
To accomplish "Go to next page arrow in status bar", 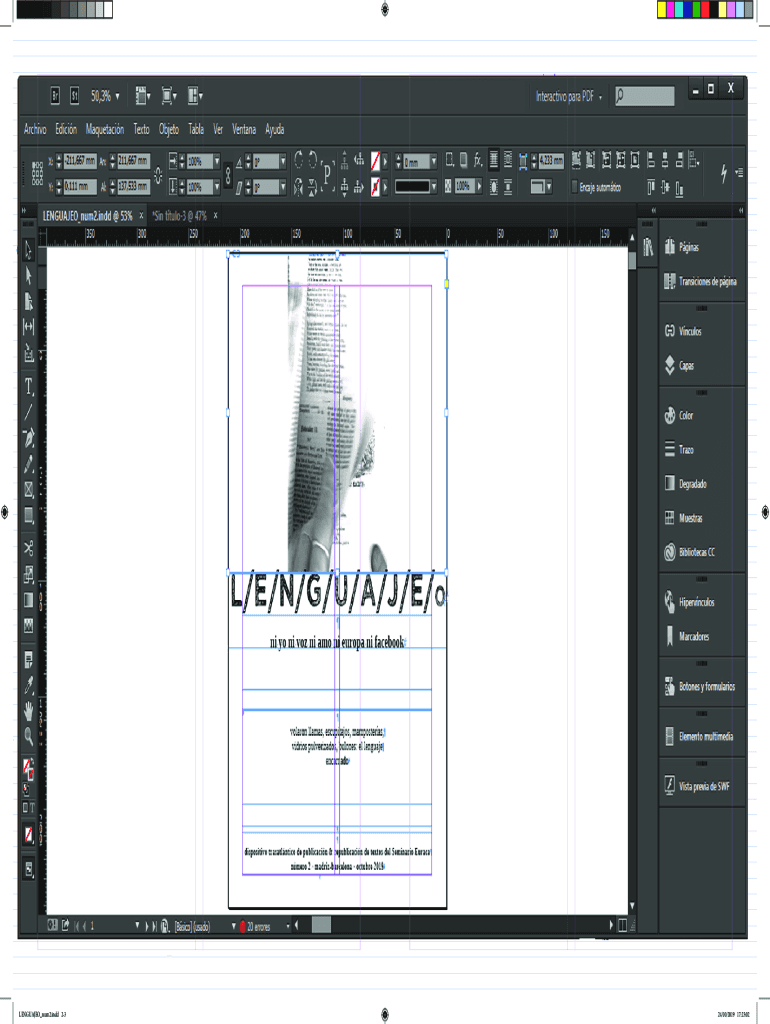I will click(146, 926).
